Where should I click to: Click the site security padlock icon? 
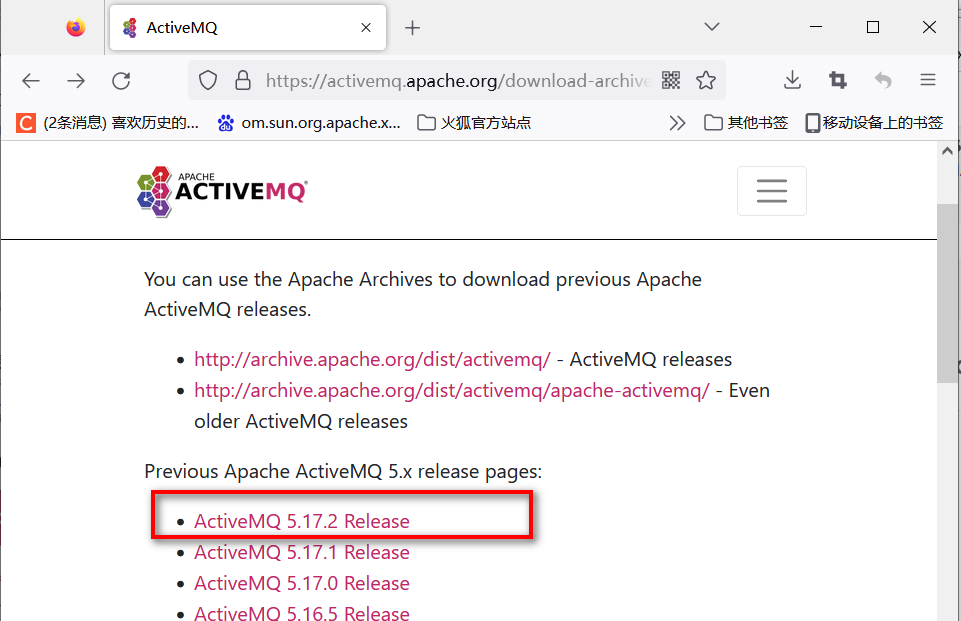coord(242,80)
